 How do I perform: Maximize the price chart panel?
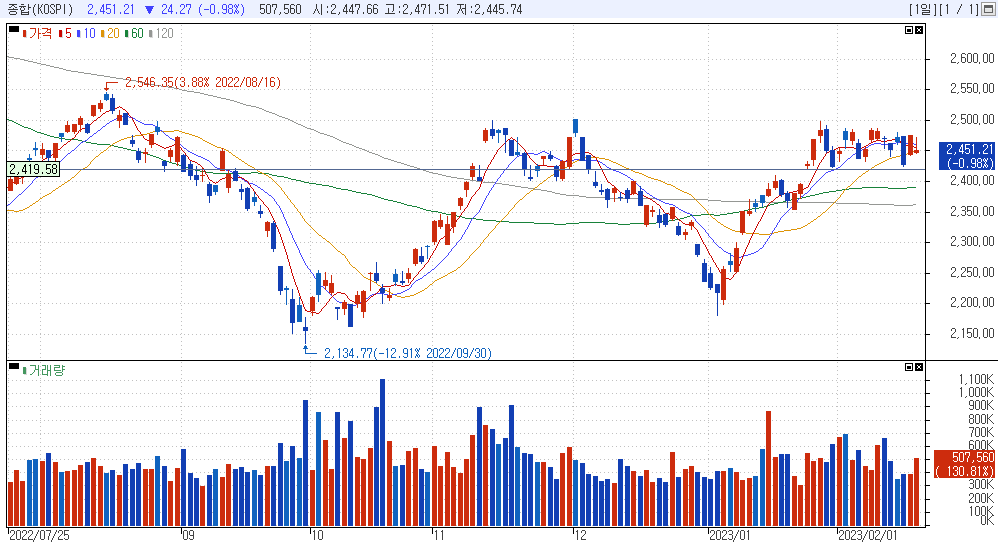(909, 30)
